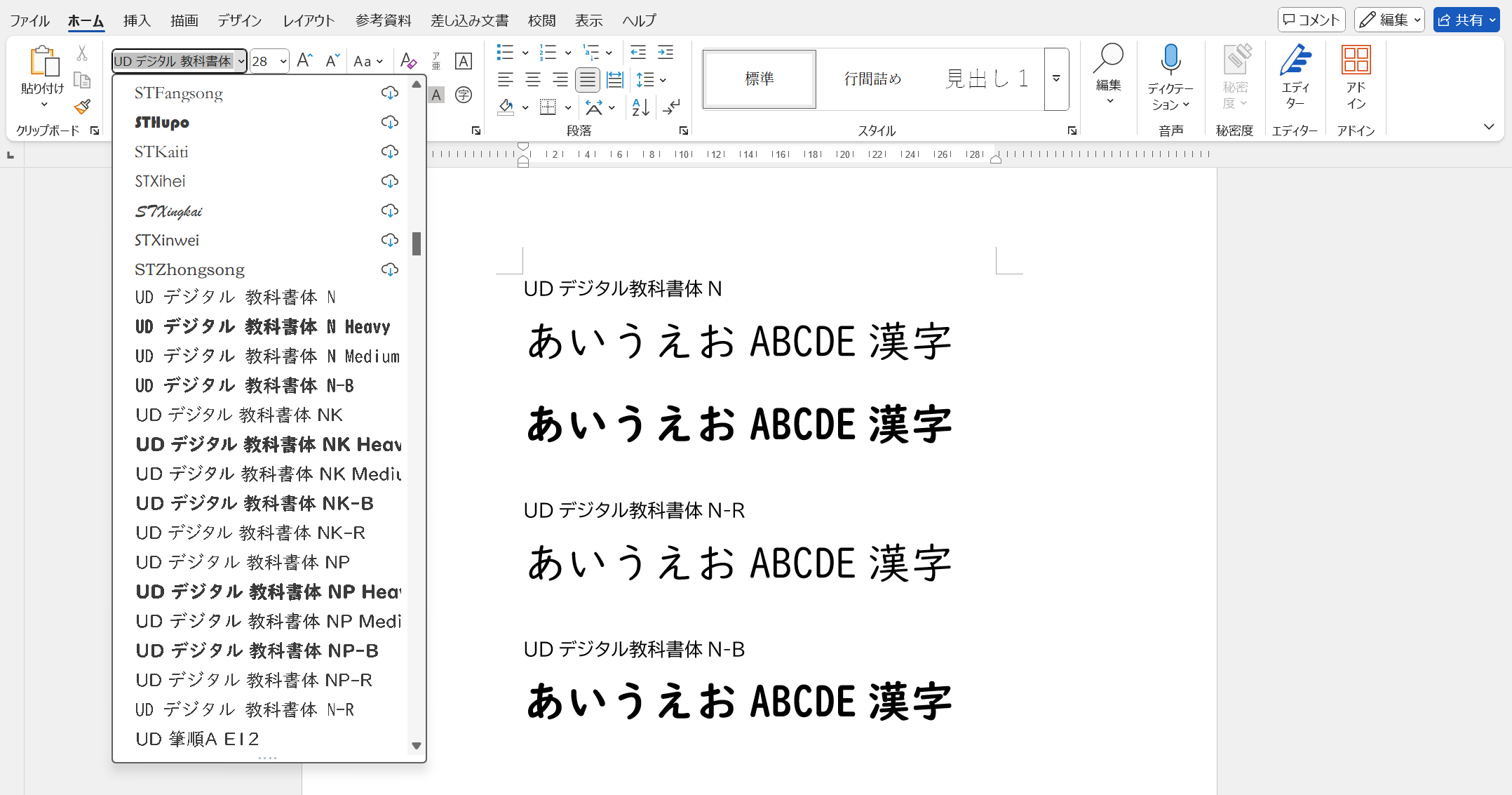Select STHupo in font list
Image resolution: width=1512 pixels, height=795 pixels.
[260, 122]
